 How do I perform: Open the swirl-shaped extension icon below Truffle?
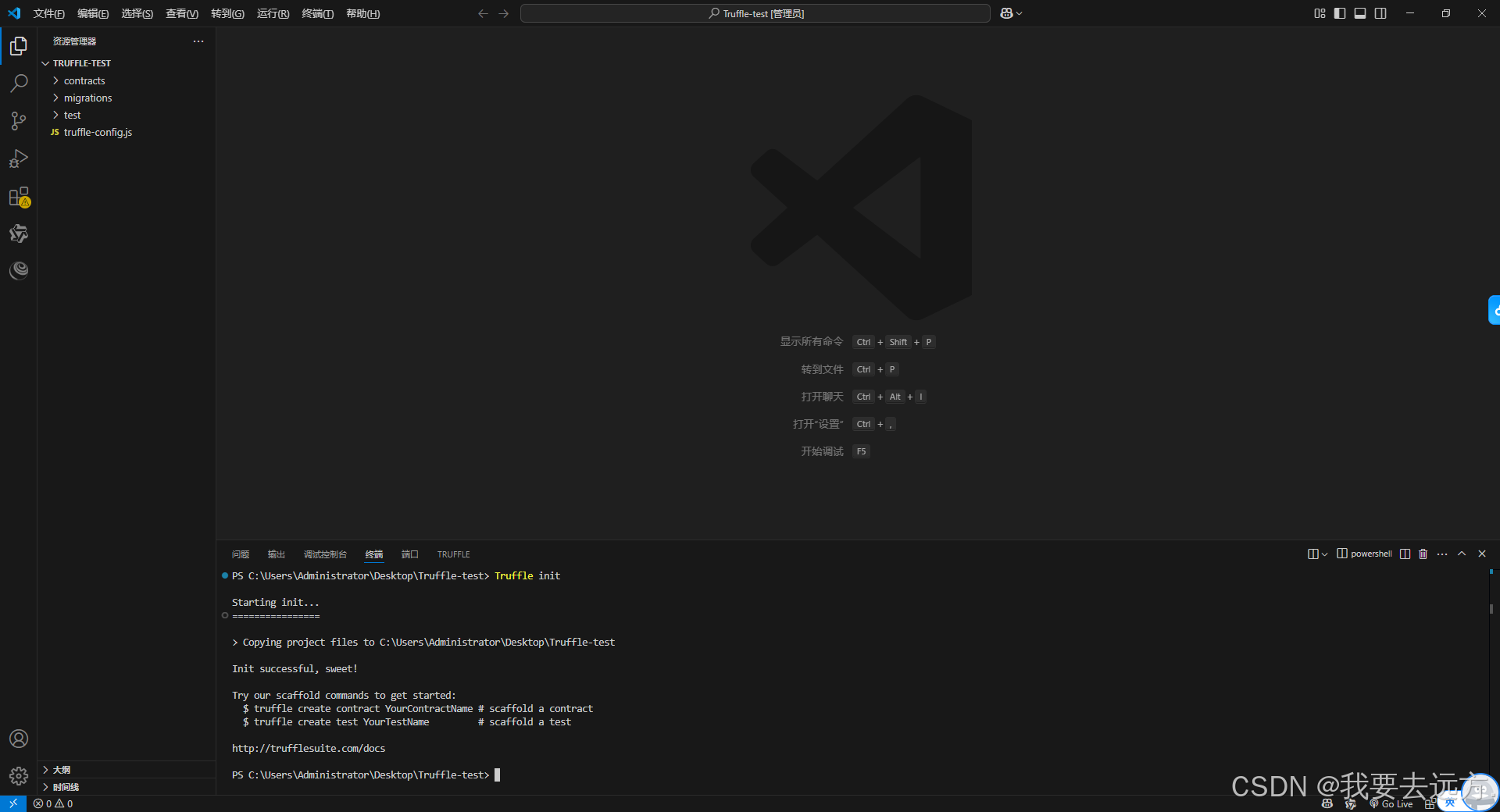[x=19, y=270]
